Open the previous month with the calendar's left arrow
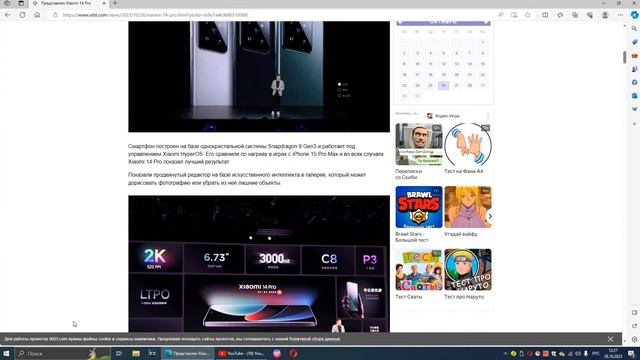Image resolution: width=640 pixels, height=360 pixels. tap(401, 22)
